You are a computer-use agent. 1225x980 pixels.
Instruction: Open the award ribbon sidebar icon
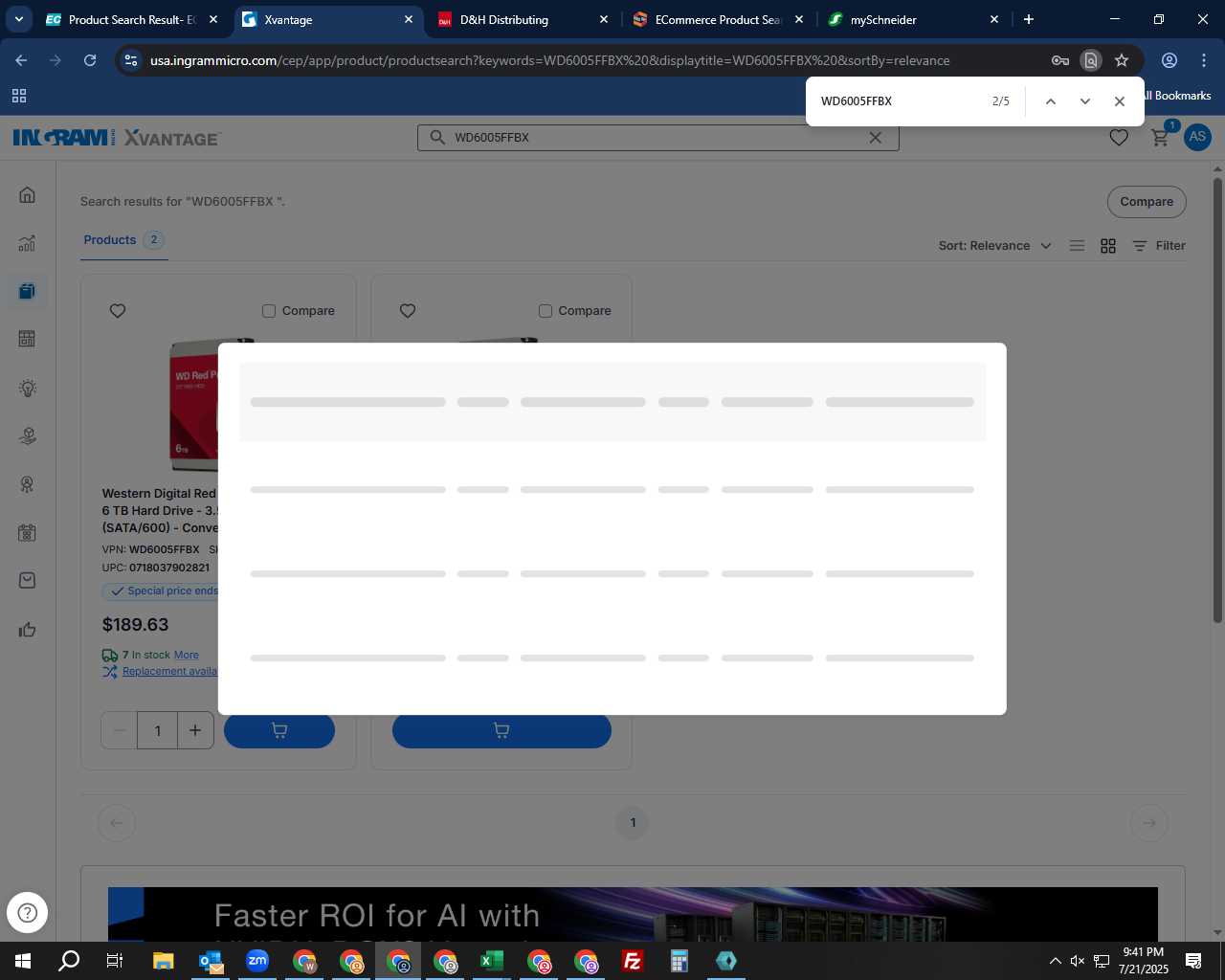[27, 484]
